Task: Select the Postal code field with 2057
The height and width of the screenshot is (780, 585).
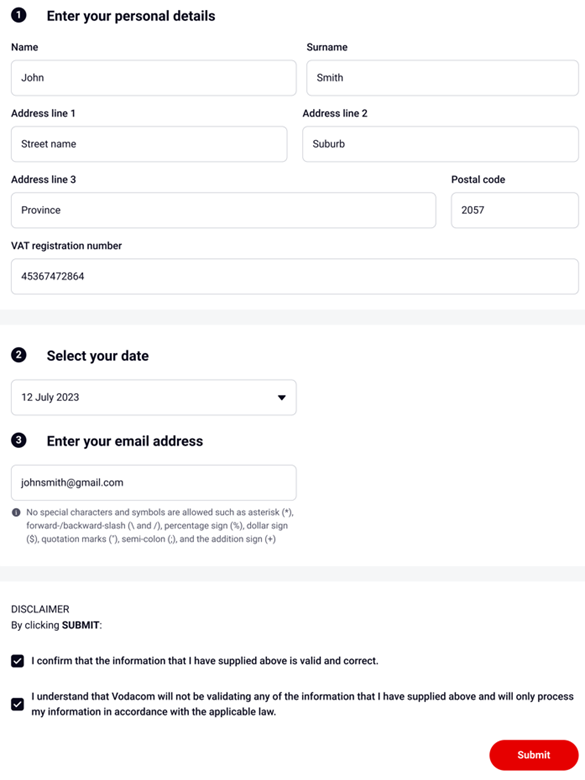Action: pos(515,210)
